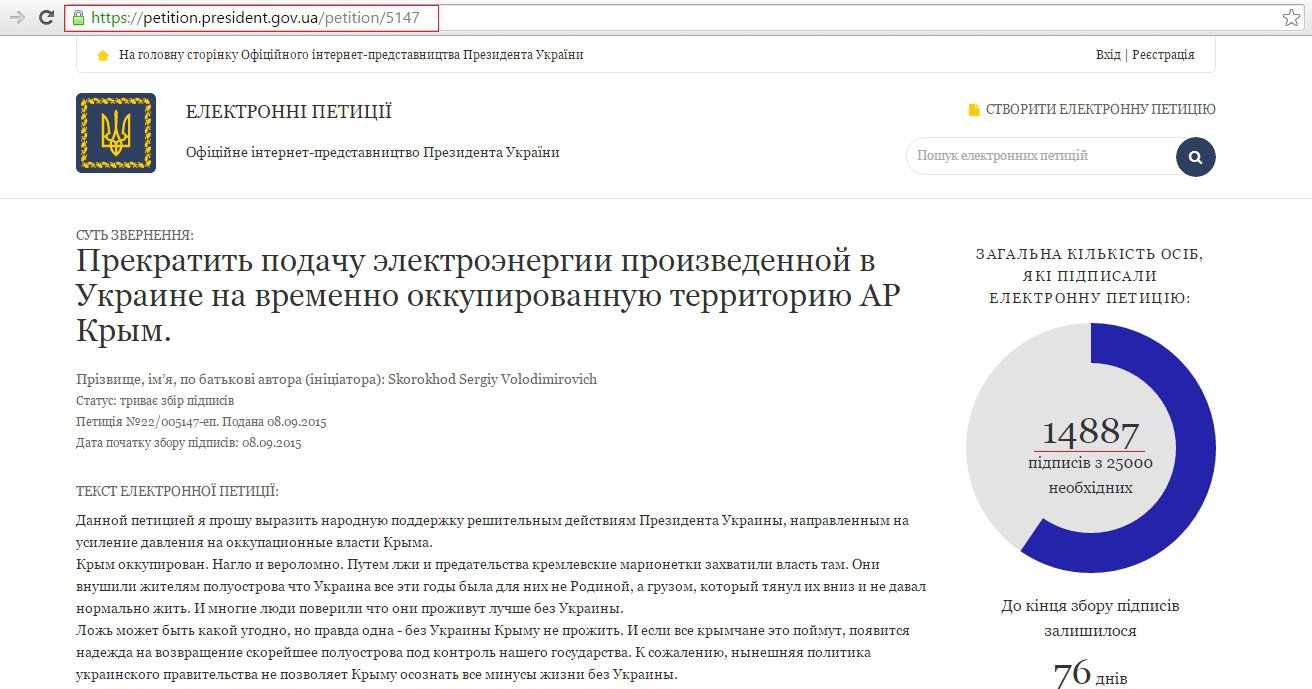Click the 'ЕЛЕКТРОННІ ПЕТИЦІЇ' site heading
Screen dimensions: 1312x689
pos(289,112)
